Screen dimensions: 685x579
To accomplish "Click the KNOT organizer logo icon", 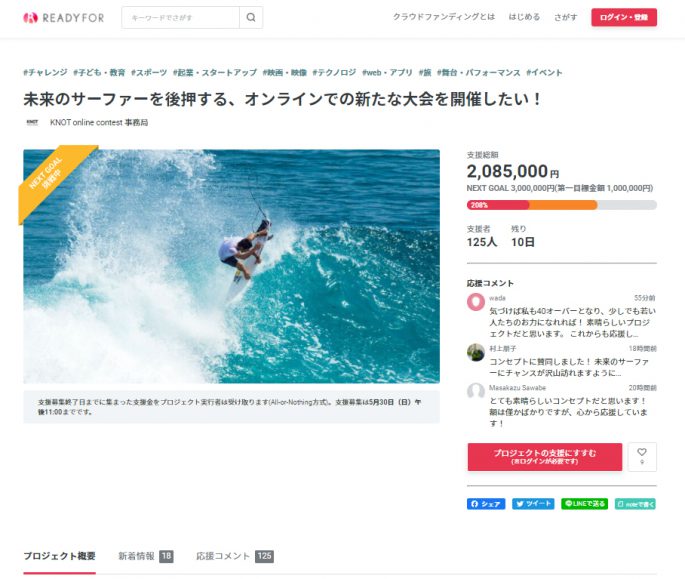I will (32, 123).
